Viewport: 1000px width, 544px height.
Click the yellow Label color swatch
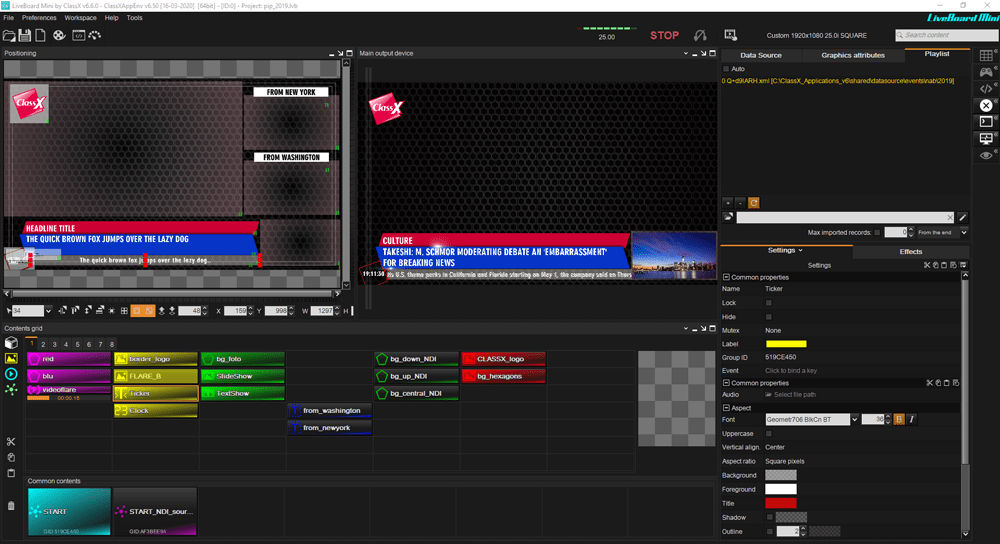[785, 344]
